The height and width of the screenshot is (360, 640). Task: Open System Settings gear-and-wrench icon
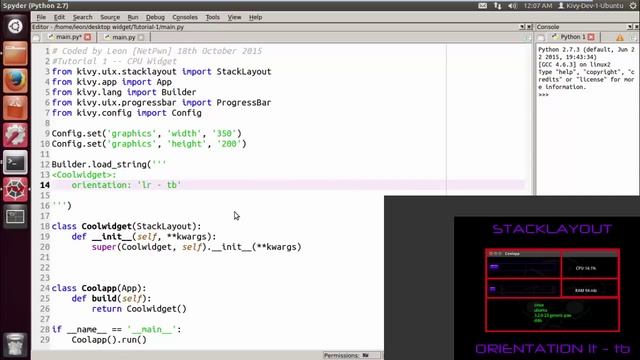point(15,135)
